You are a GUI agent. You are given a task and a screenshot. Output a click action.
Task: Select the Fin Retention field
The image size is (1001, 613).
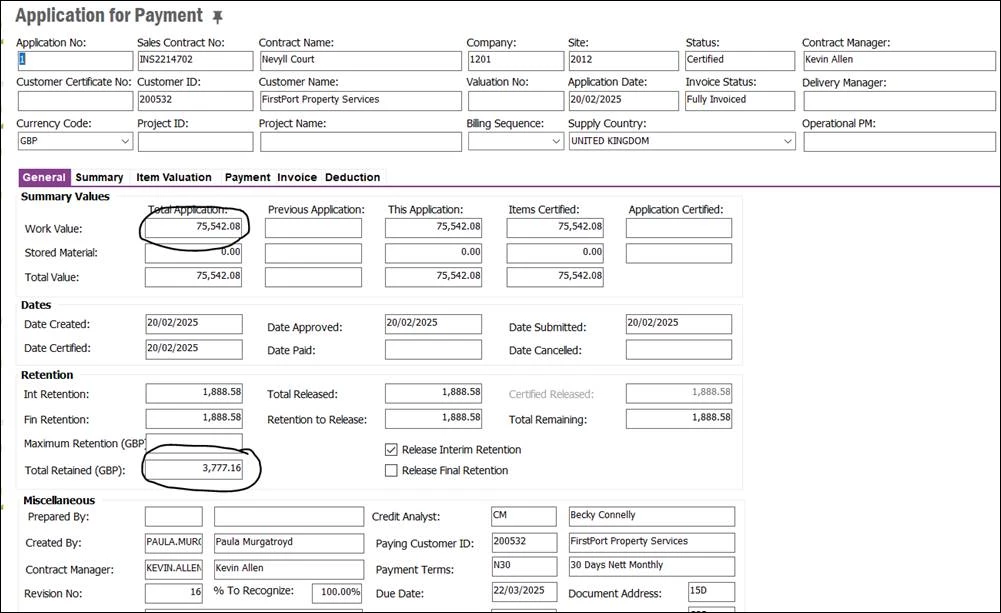coord(194,419)
